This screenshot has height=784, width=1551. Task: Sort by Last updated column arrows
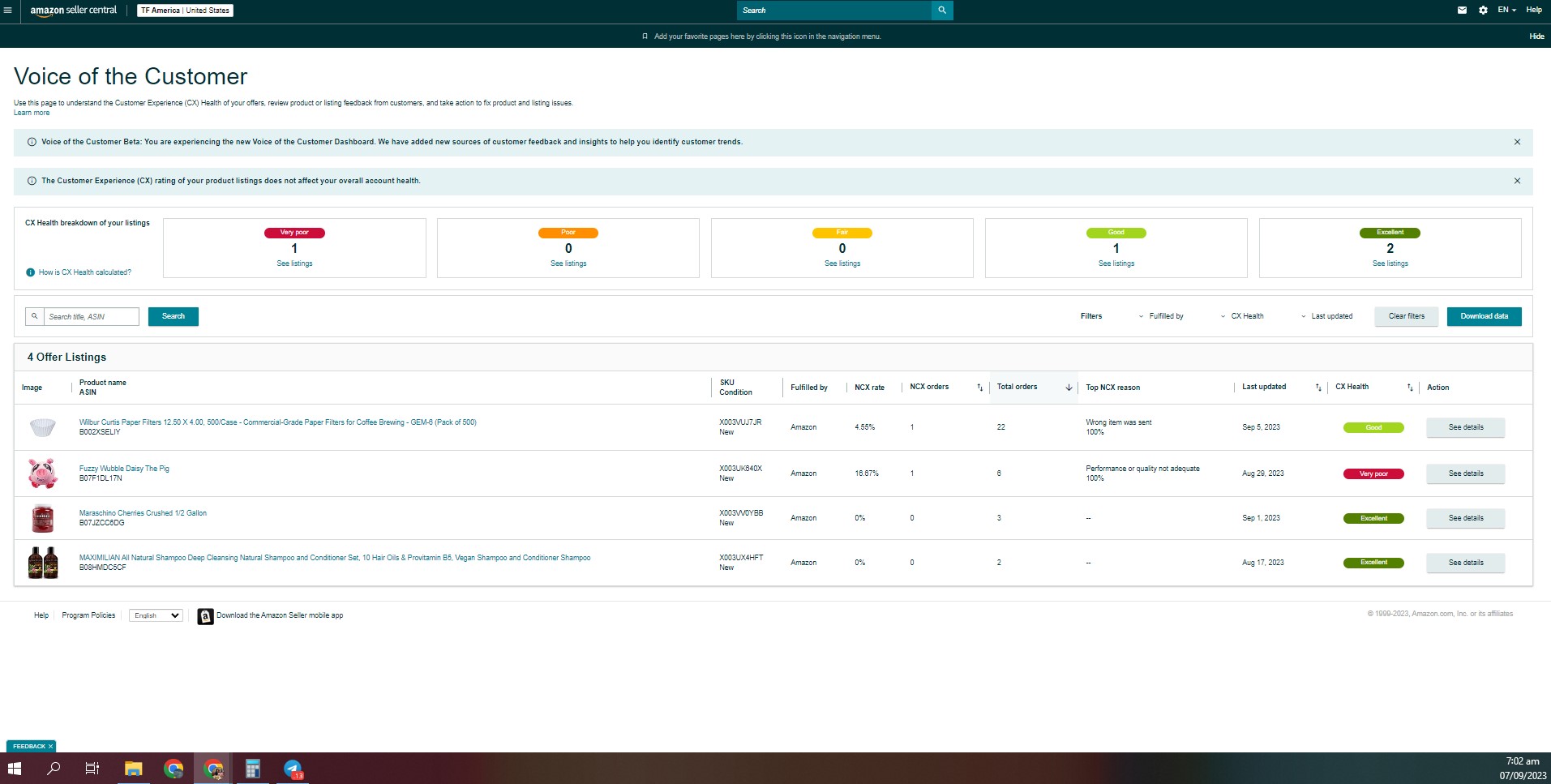(x=1318, y=388)
